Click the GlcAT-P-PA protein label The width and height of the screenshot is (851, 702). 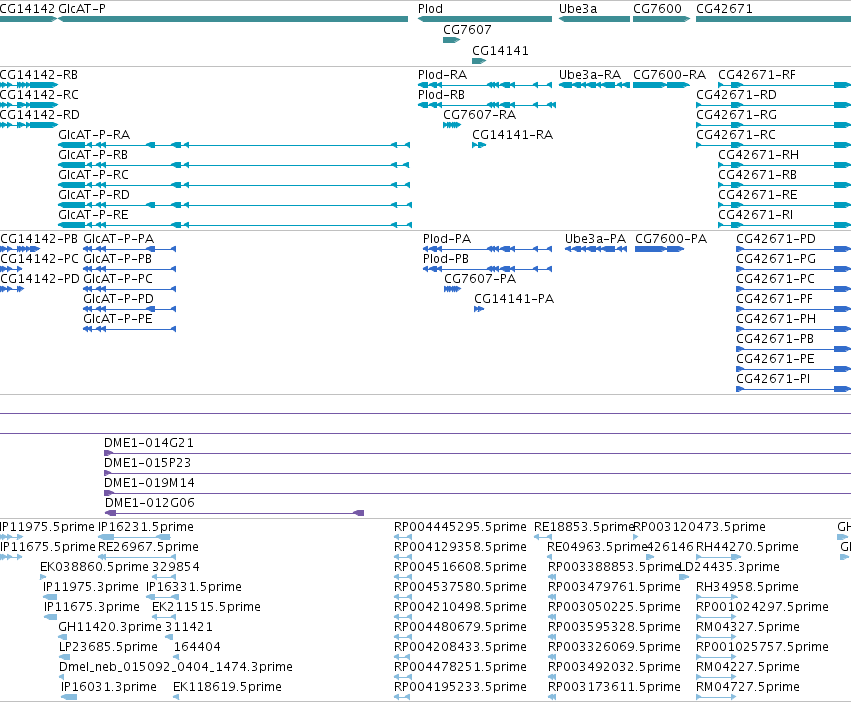click(118, 238)
